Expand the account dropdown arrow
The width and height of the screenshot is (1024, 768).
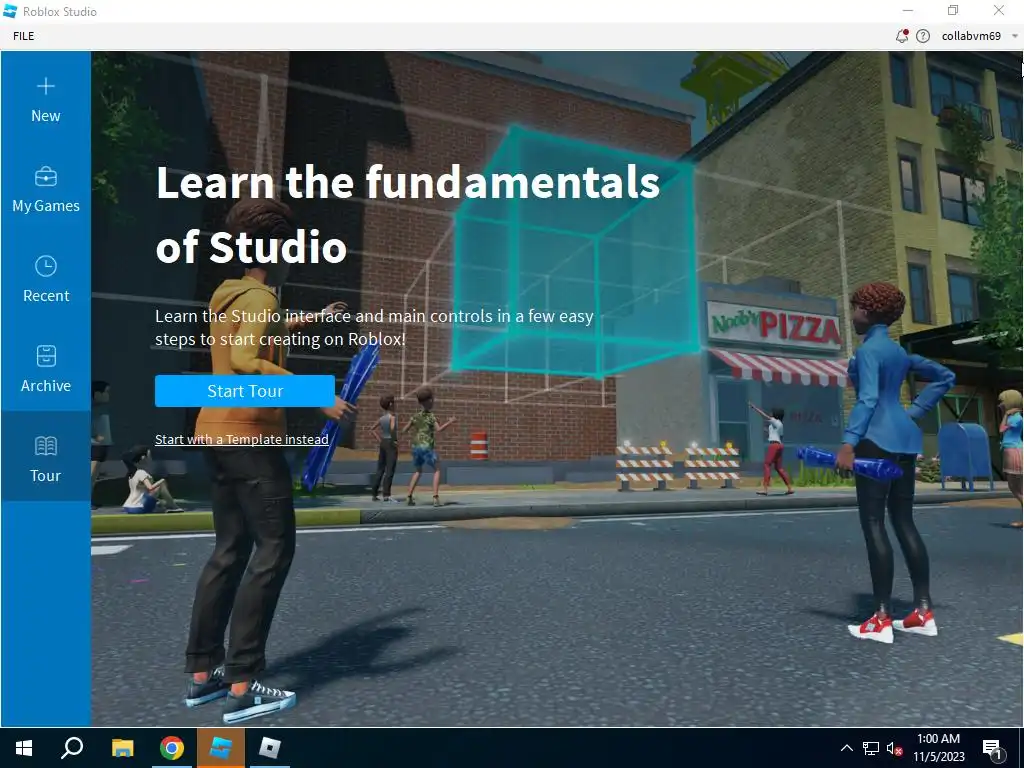pyautogui.click(x=1015, y=37)
